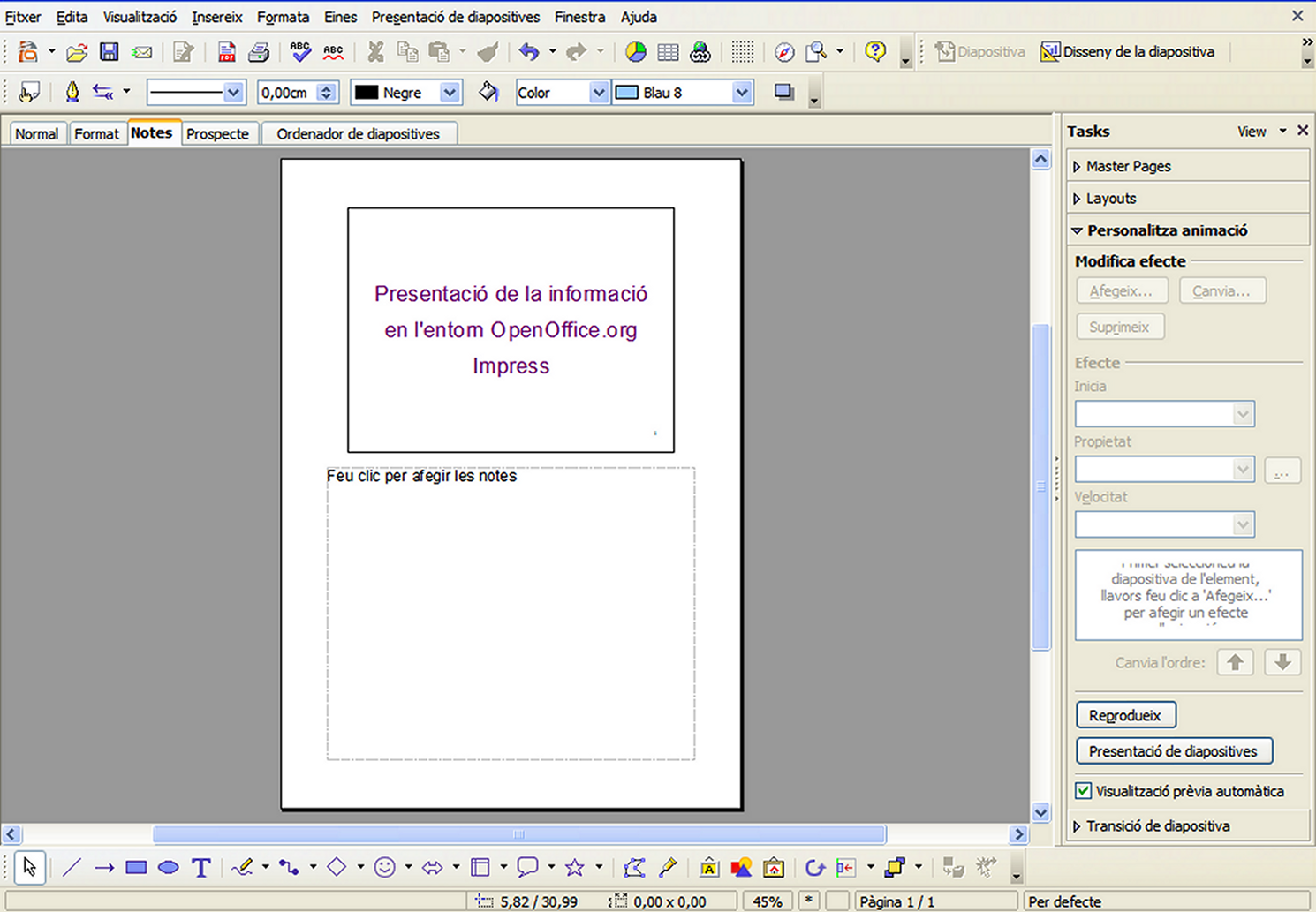Open the Fitxer menu
1316x912 pixels.
click(23, 17)
